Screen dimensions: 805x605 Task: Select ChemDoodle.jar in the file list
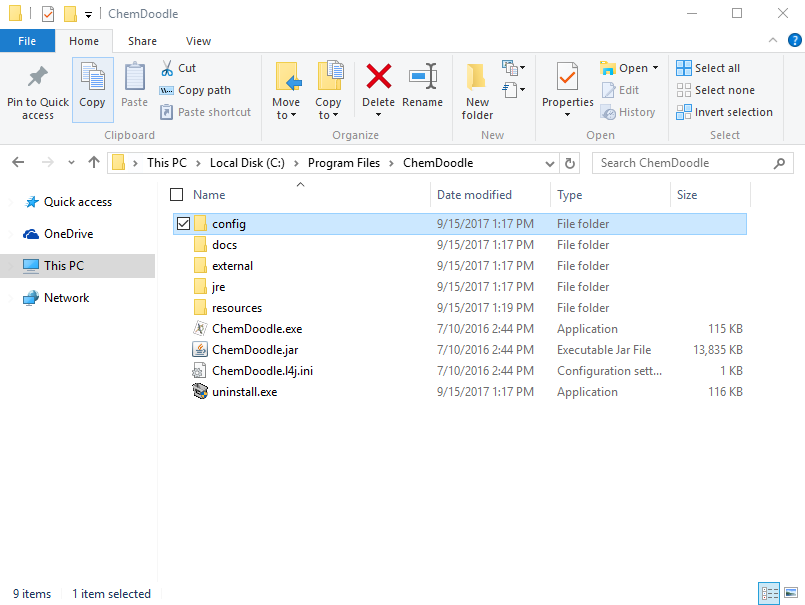[255, 350]
